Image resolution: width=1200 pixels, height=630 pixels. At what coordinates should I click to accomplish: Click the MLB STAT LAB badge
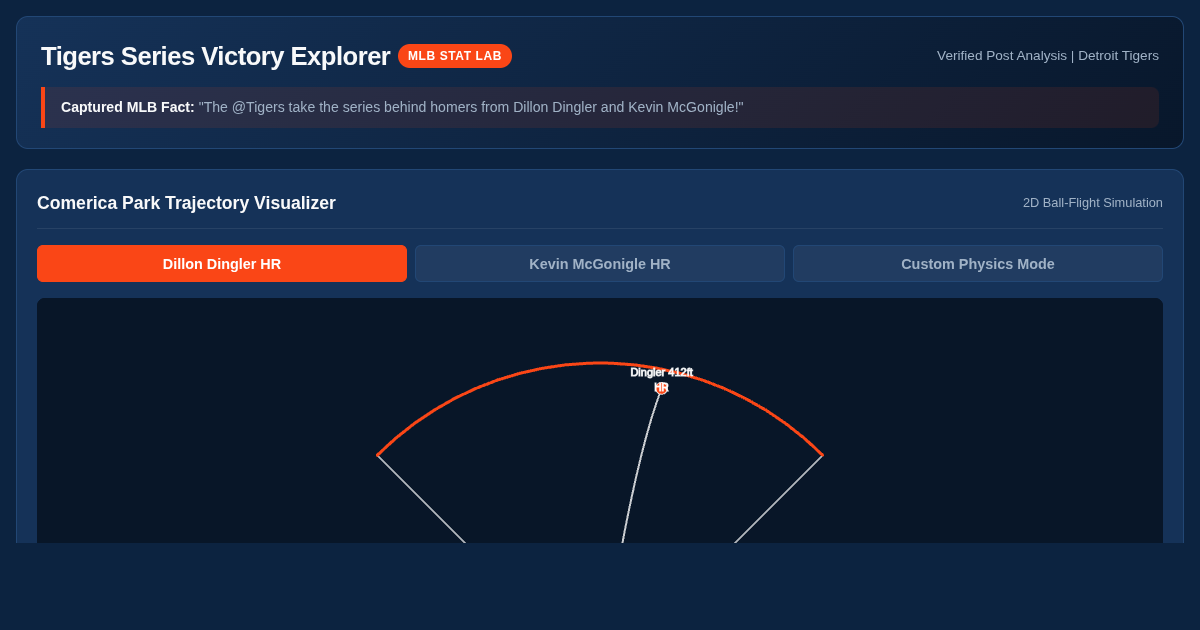[x=455, y=56]
